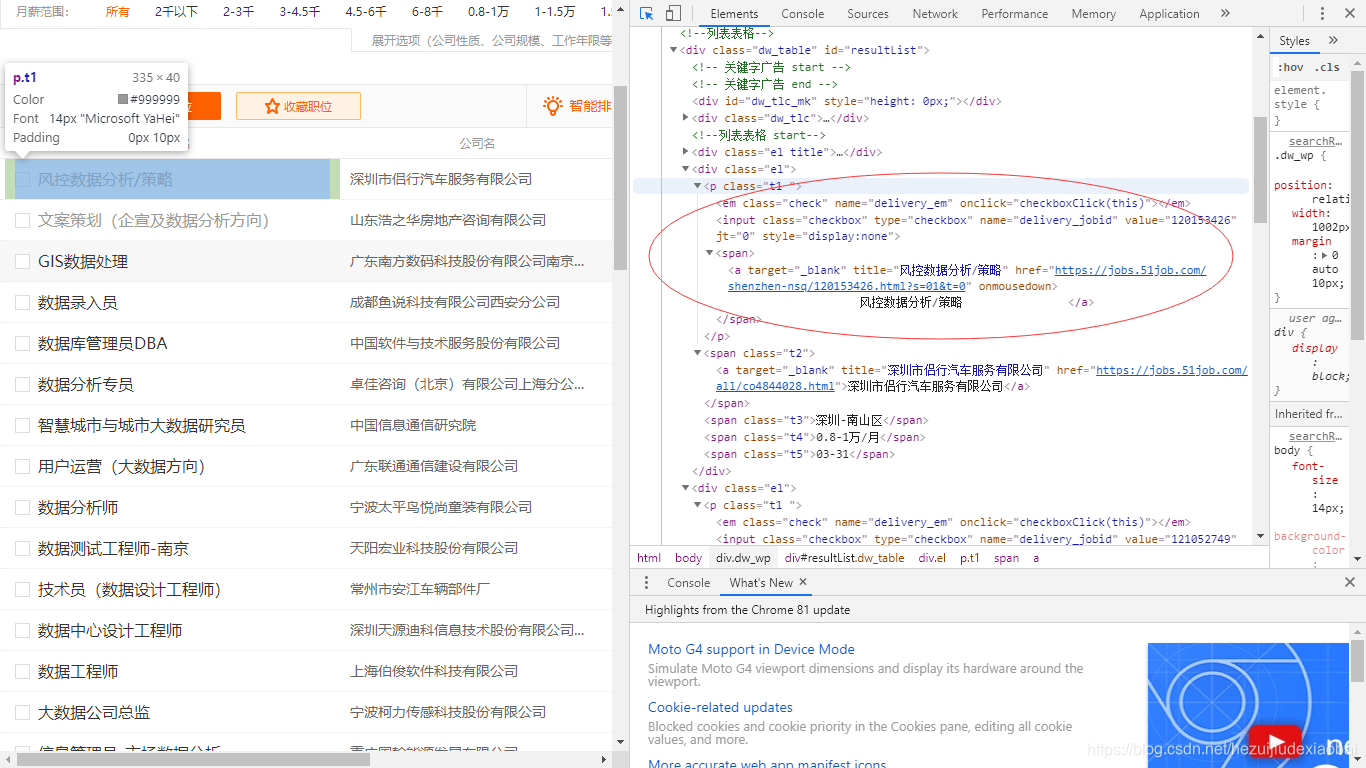Viewport: 1366px width, 768px height.
Task: Click the shenzhen-nsq job href link
Action: pyautogui.click(x=967, y=278)
